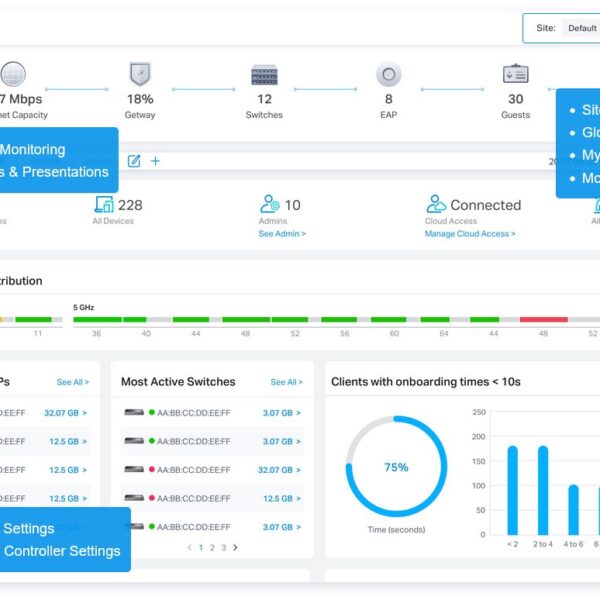This screenshot has width=600, height=600.
Task: Click the '5 GHz' band label
Action: 83,307
